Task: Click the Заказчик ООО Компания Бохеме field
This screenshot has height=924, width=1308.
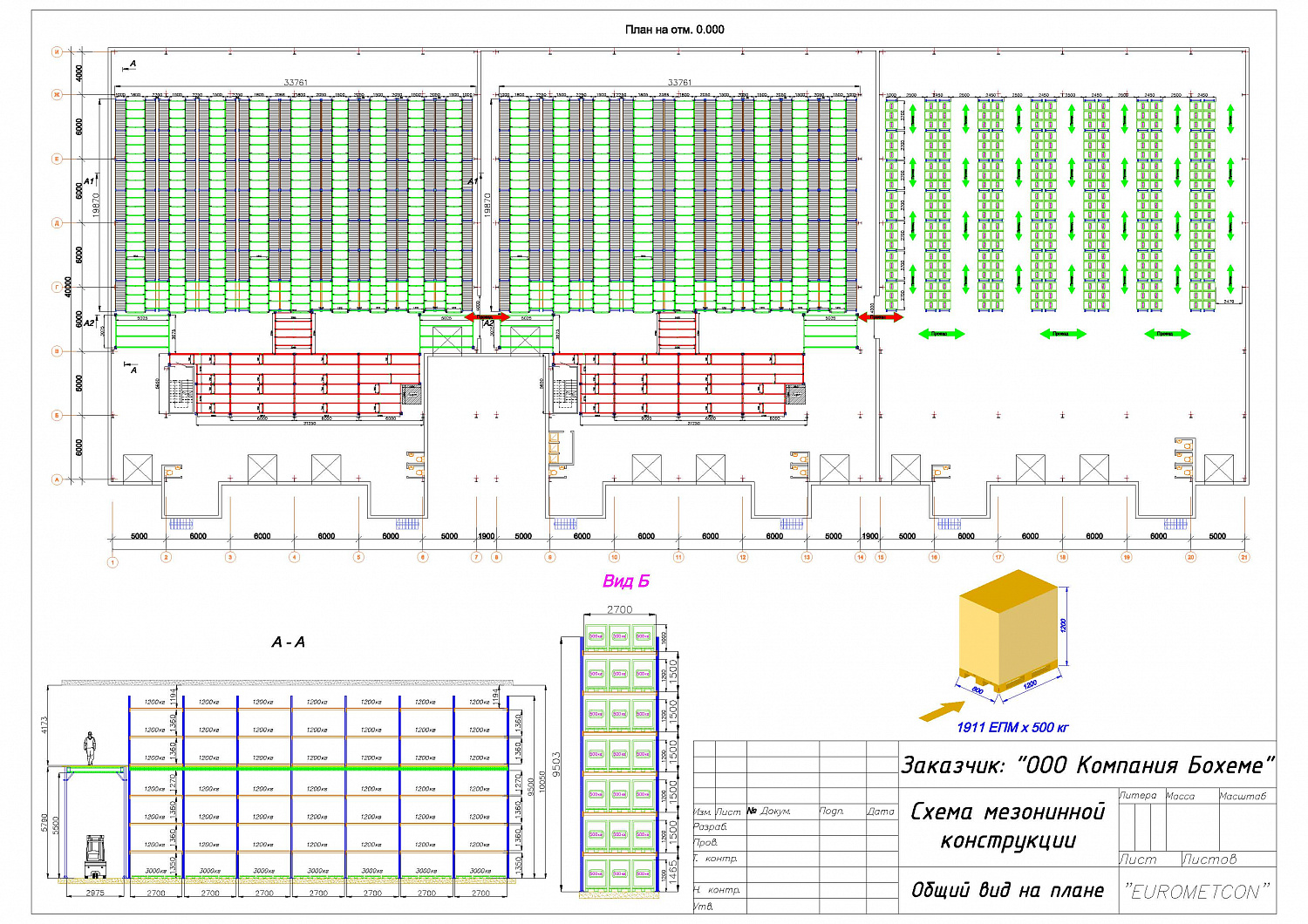Action: [x=1087, y=764]
